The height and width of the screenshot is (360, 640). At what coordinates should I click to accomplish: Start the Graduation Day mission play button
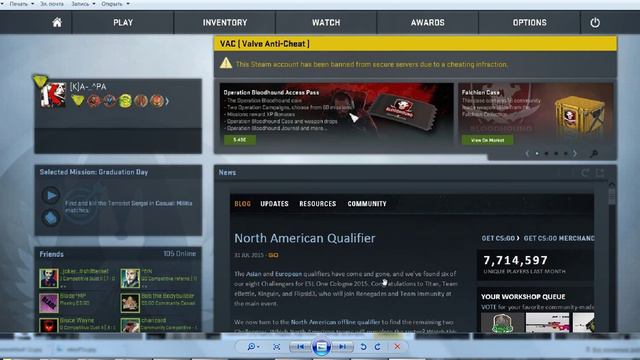coord(51,196)
